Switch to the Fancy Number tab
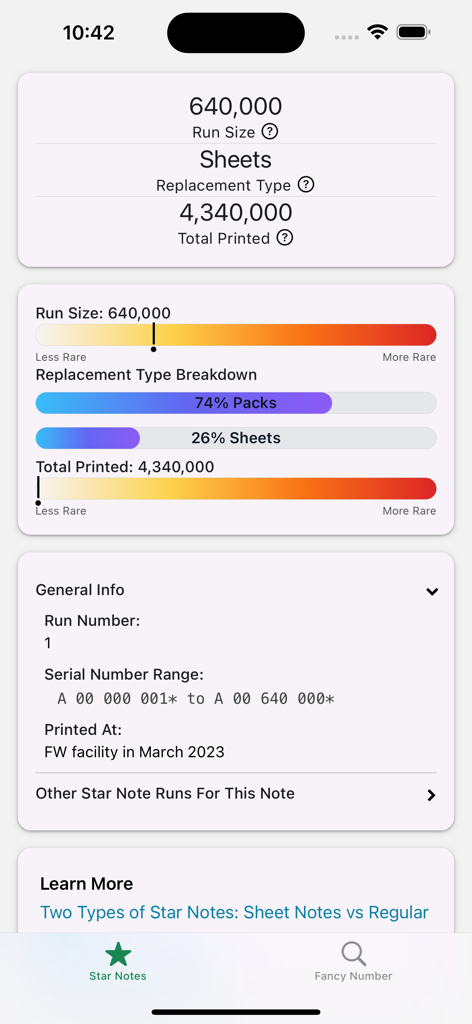 (x=353, y=962)
